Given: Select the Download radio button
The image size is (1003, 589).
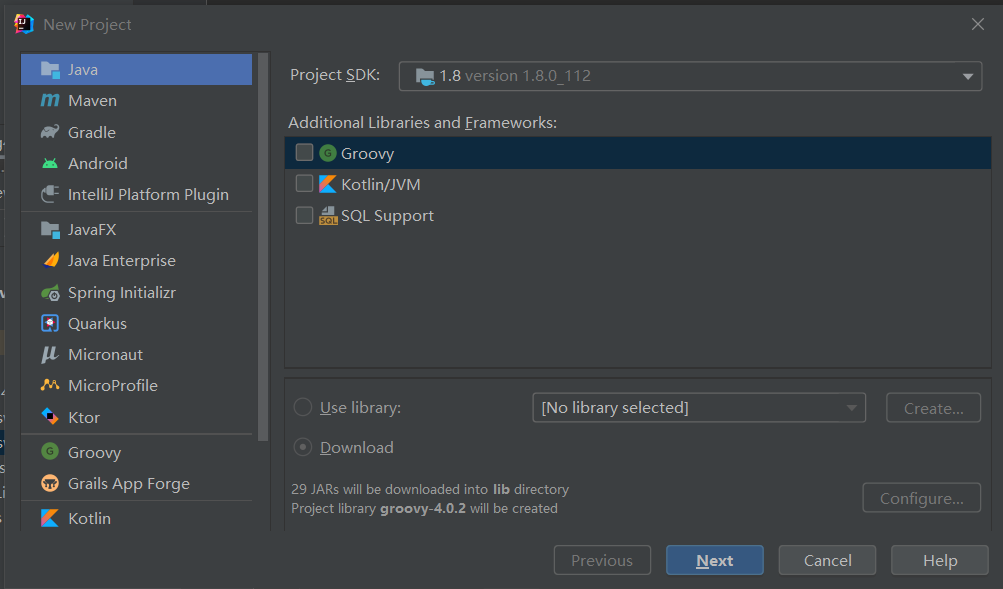Looking at the screenshot, I should [303, 447].
